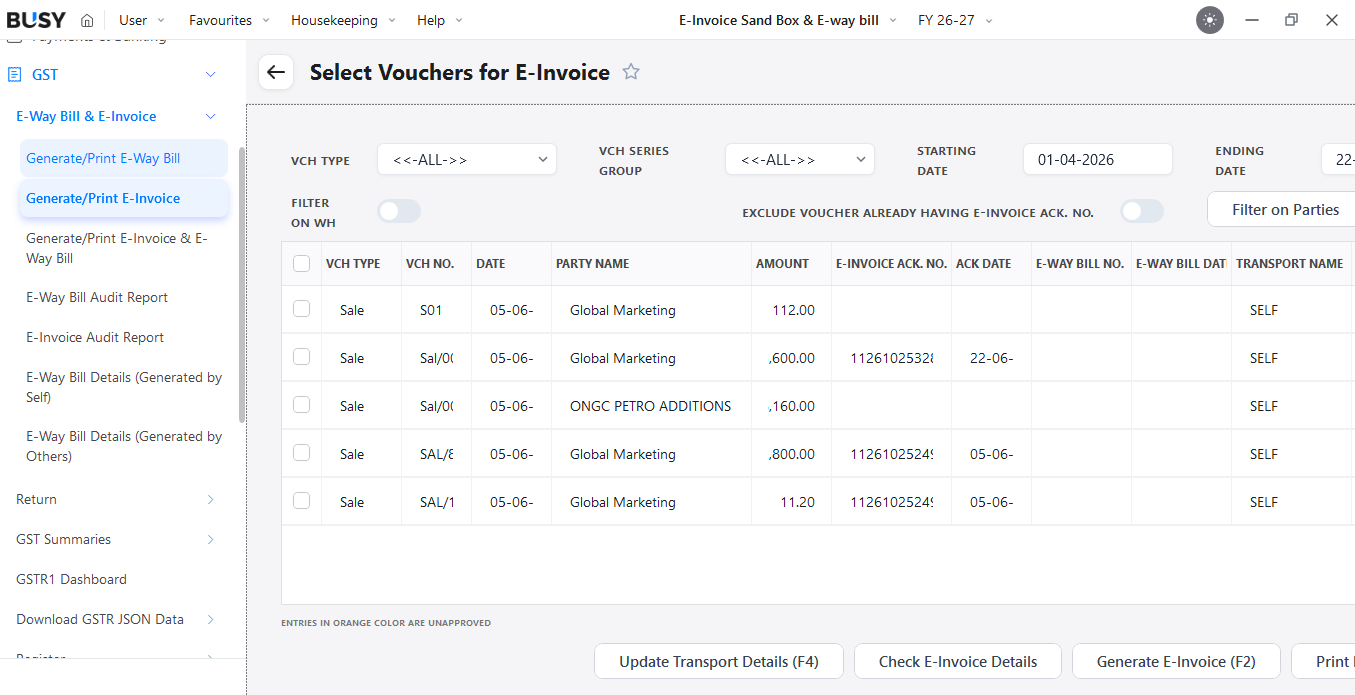Screen dimensions: 1355x695
Task: Click ONGC PETRO ADDITIONS party cell
Action: 650,406
